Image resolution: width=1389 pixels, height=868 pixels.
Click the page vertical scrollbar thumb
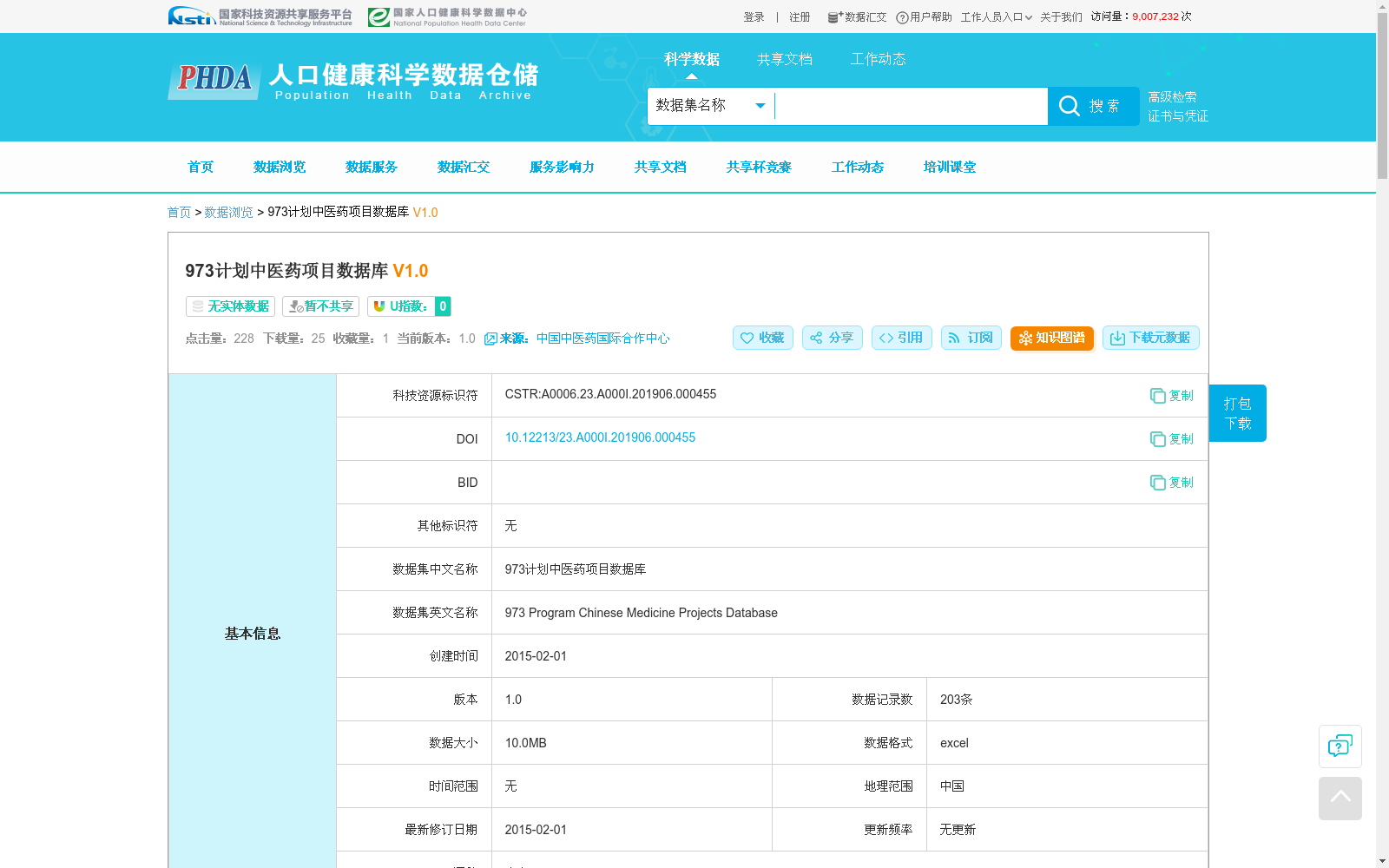pyautogui.click(x=1382, y=95)
